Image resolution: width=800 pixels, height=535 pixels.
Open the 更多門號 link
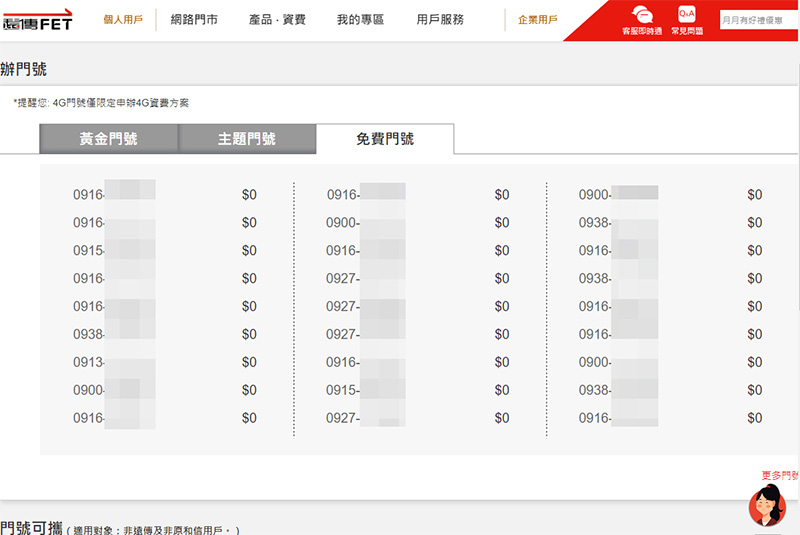(x=780, y=475)
